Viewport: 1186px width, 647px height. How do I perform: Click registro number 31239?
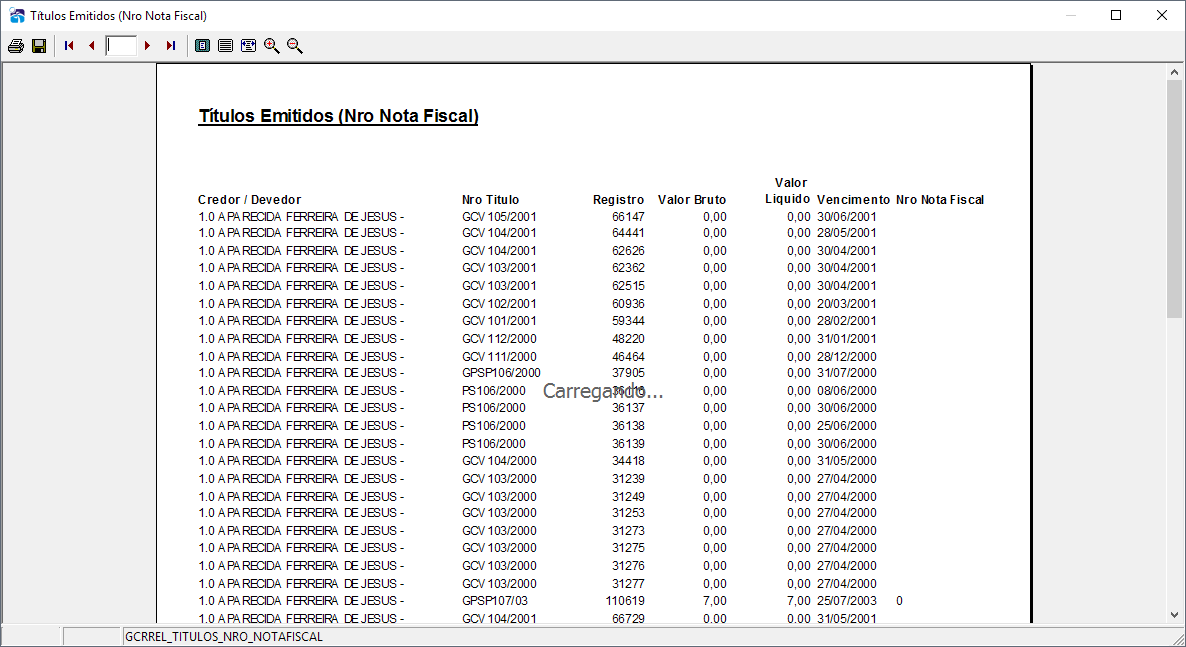(x=628, y=479)
